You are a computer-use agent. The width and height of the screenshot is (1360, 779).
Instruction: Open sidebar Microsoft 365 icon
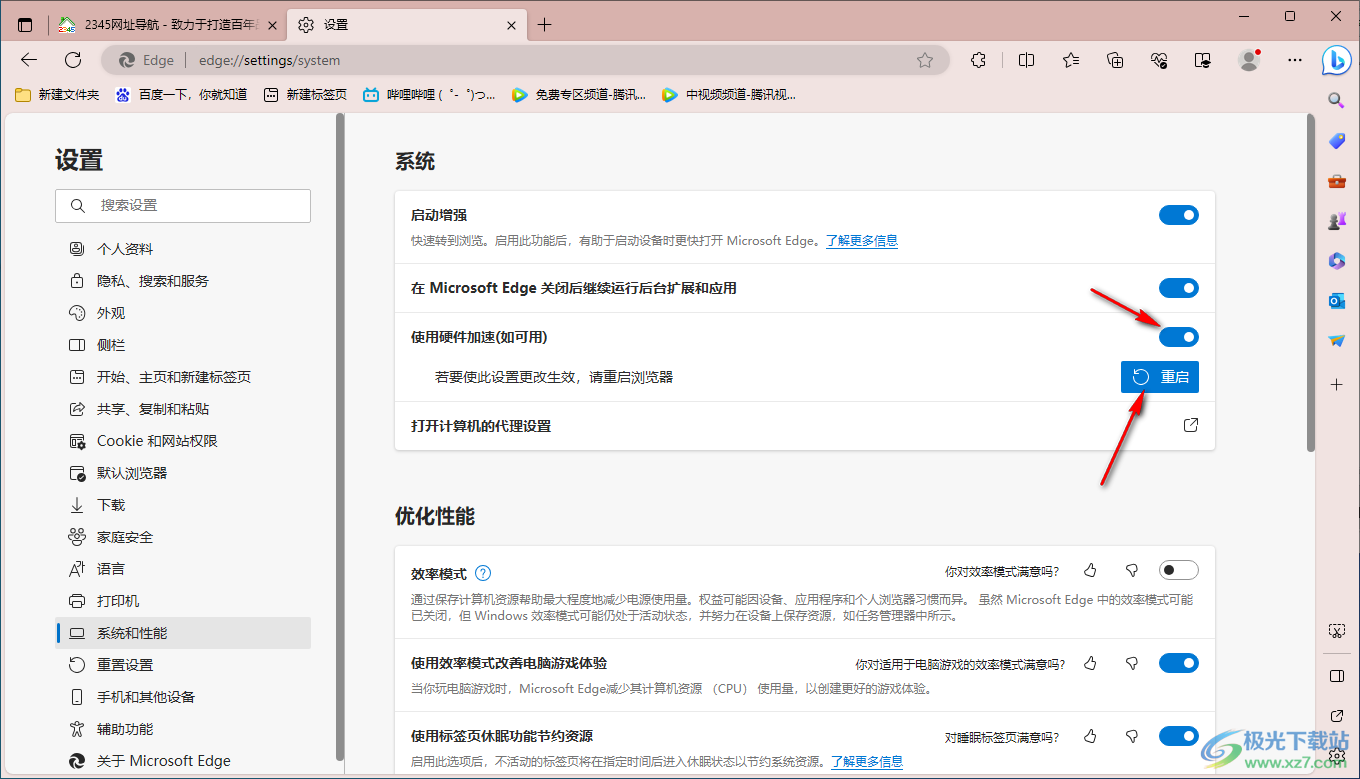coord(1337,261)
